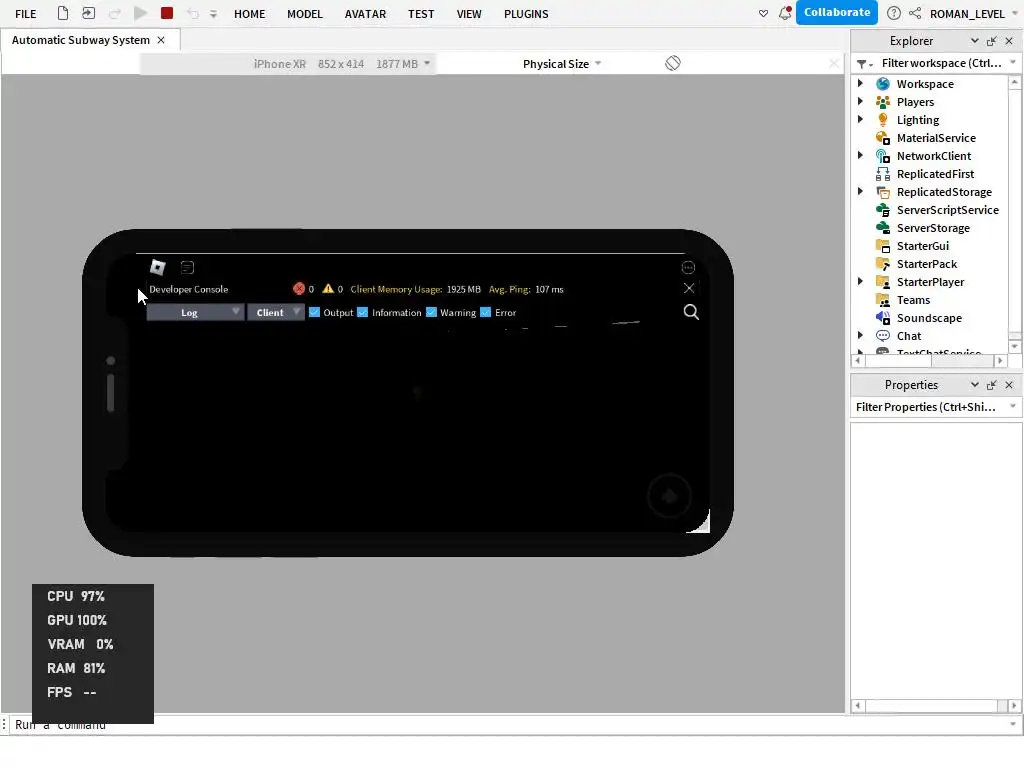Viewport: 1024px width, 768px height.
Task: Select StarterGui in the Explorer
Action: [x=922, y=246]
